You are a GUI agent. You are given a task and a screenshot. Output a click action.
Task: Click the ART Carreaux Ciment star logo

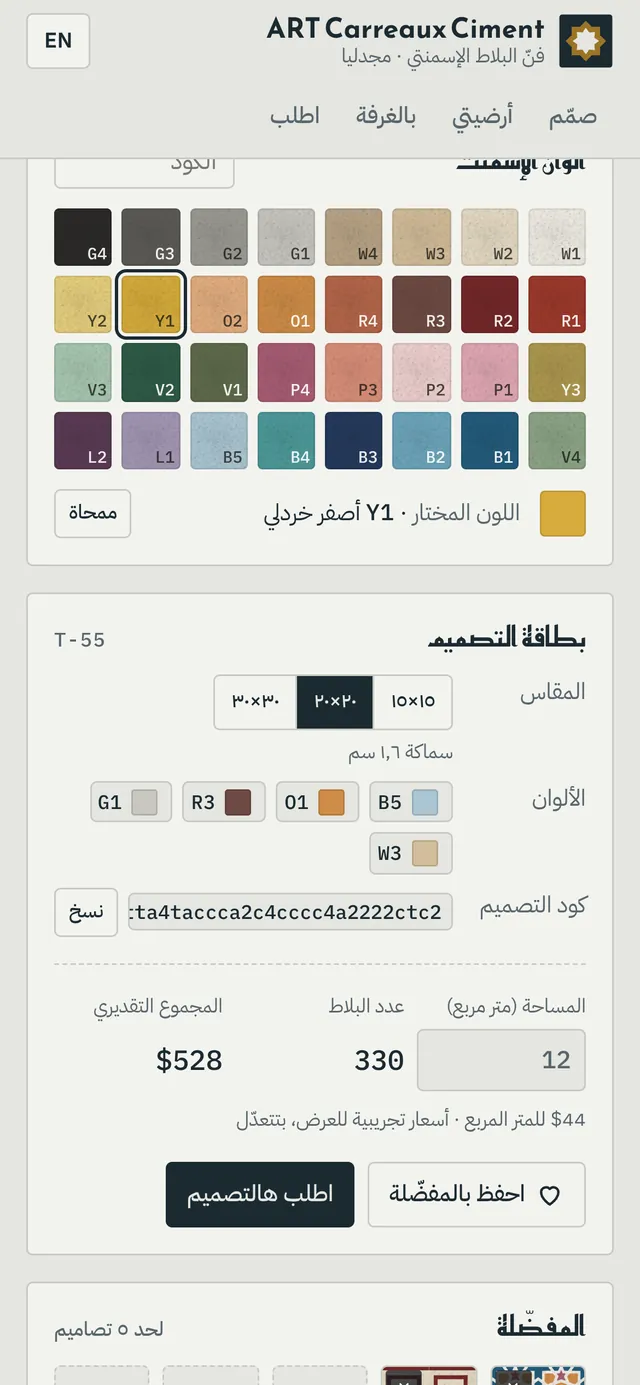585,41
